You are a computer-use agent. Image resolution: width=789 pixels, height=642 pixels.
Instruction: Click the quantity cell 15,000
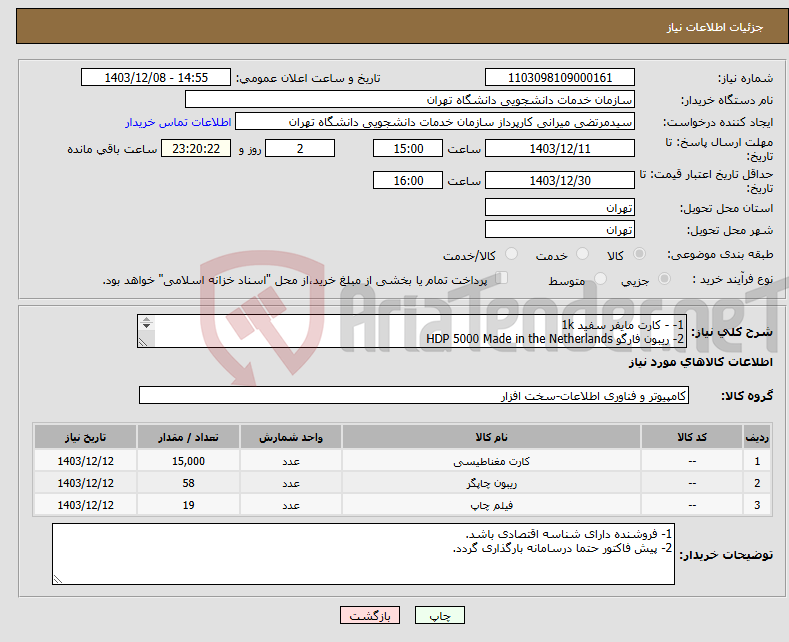188,461
